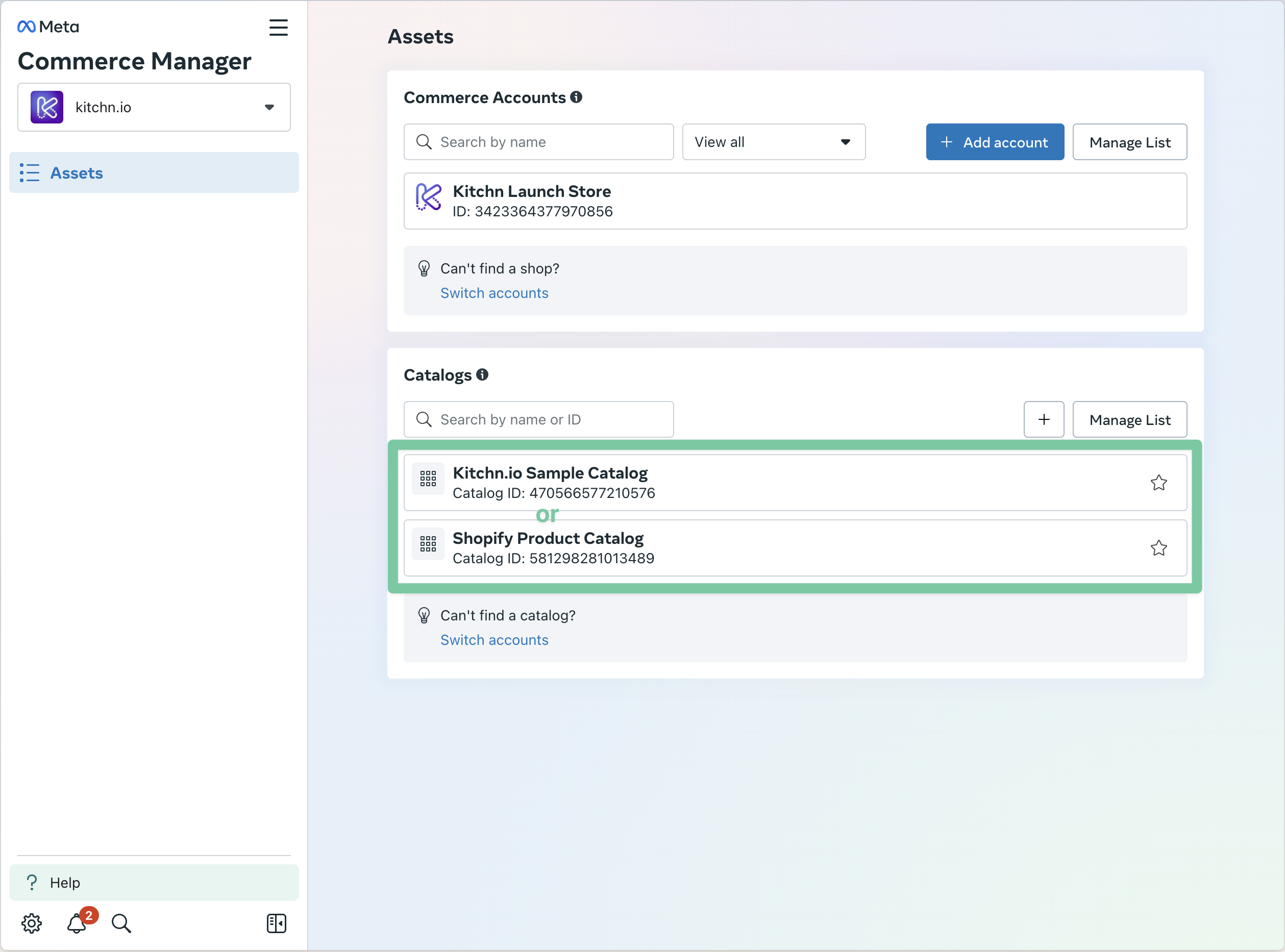Click the Add account button

click(x=995, y=142)
